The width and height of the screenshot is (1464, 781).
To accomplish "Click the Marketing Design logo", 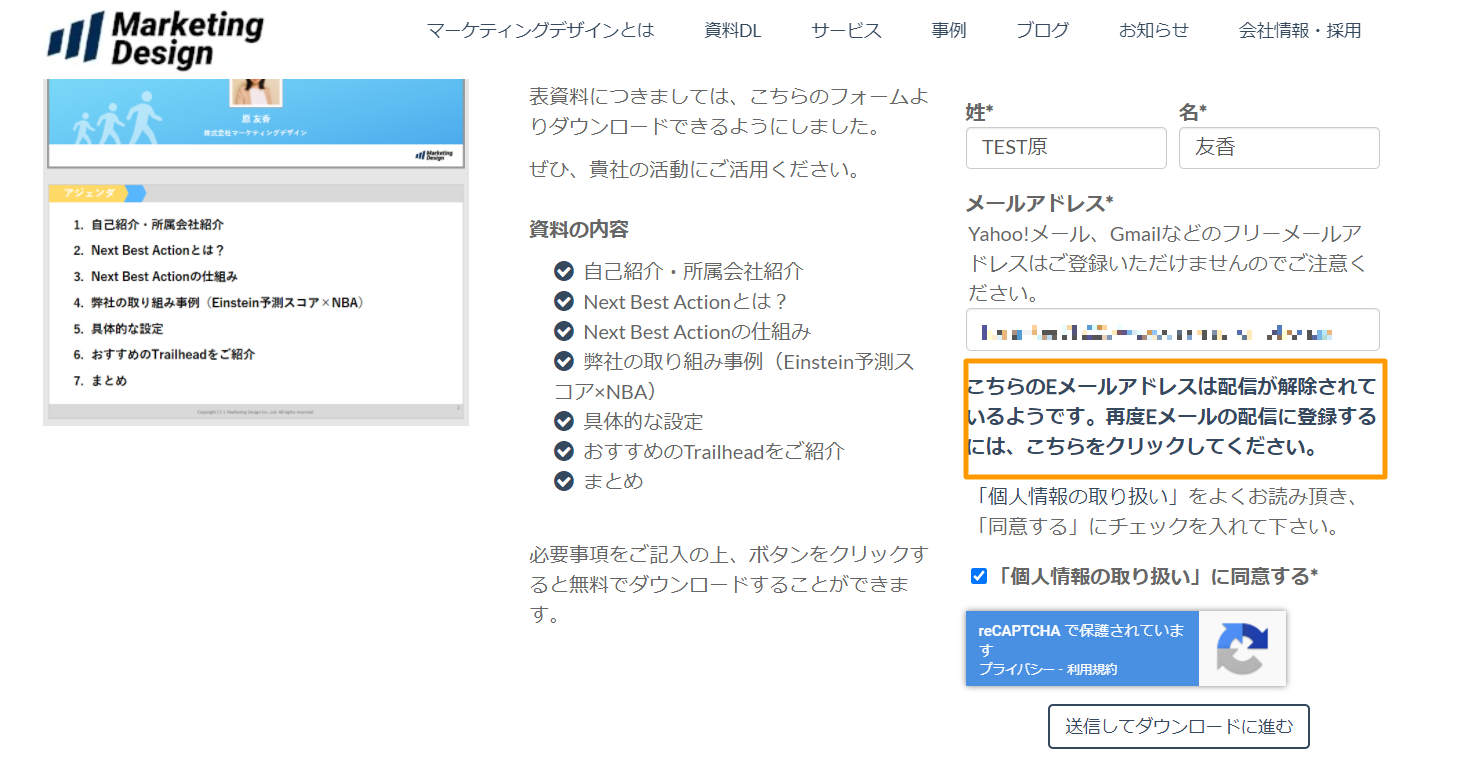I will click(x=155, y=39).
